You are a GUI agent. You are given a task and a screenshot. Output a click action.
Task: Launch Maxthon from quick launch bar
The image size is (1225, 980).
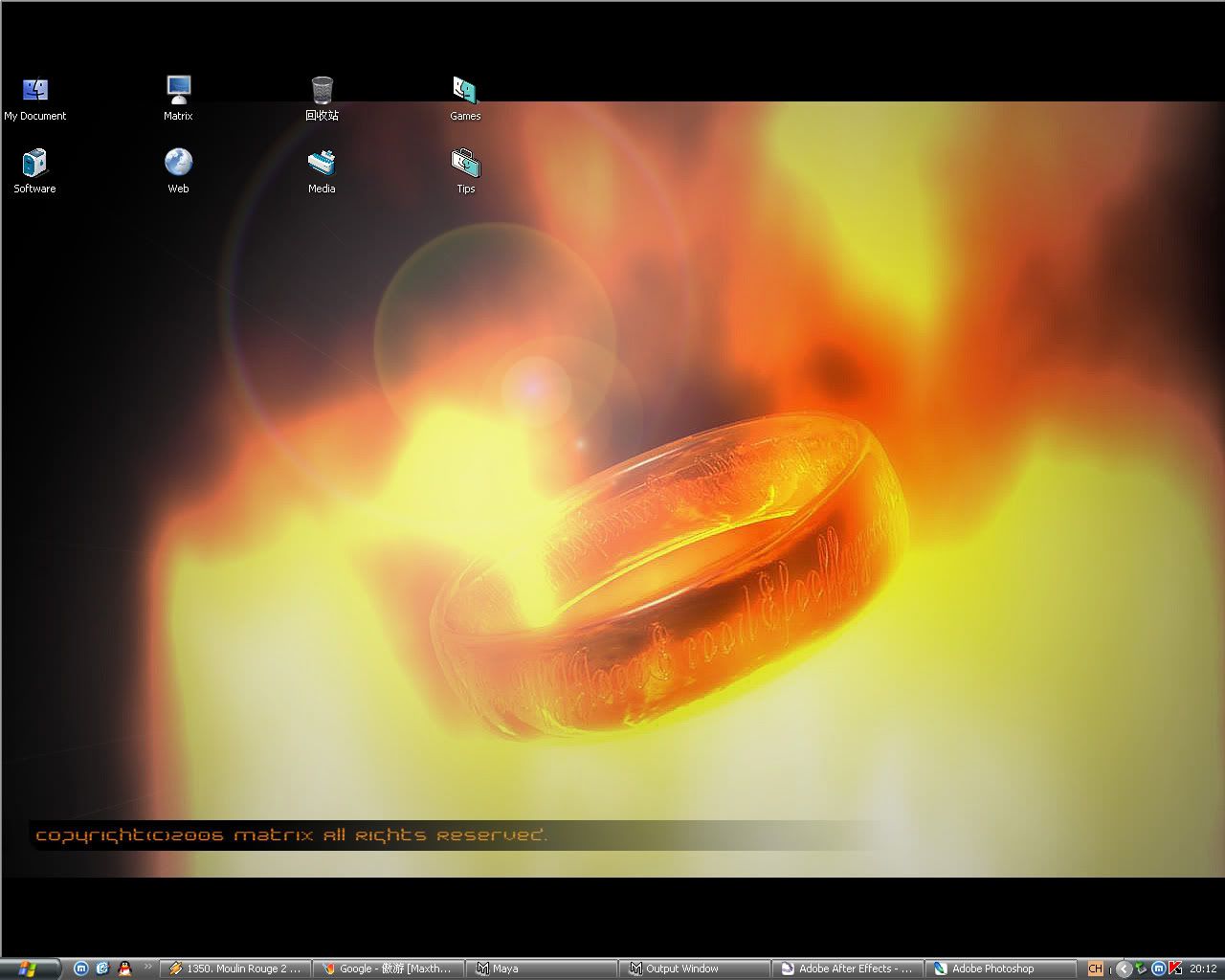(81, 969)
